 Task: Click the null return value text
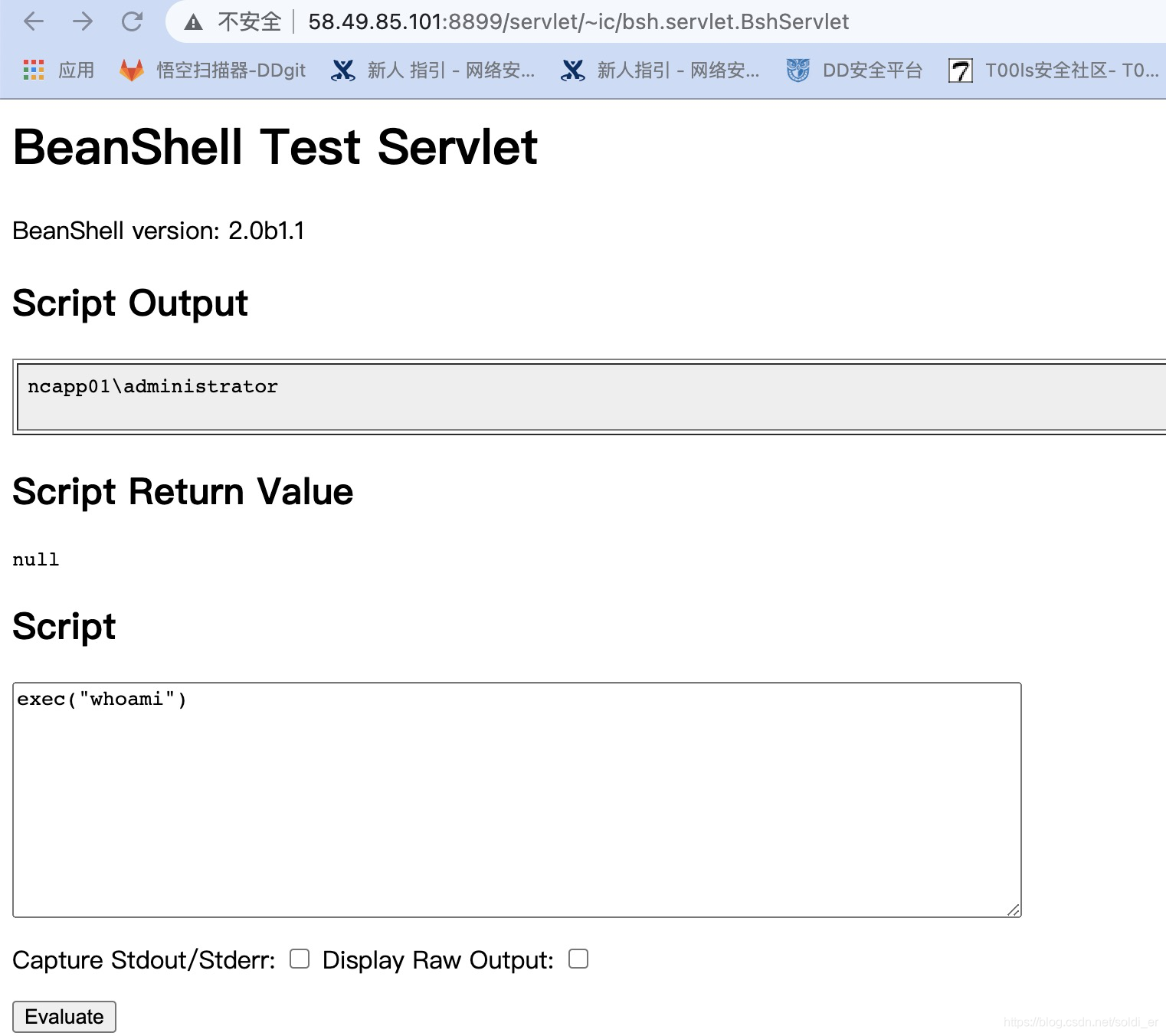point(36,559)
